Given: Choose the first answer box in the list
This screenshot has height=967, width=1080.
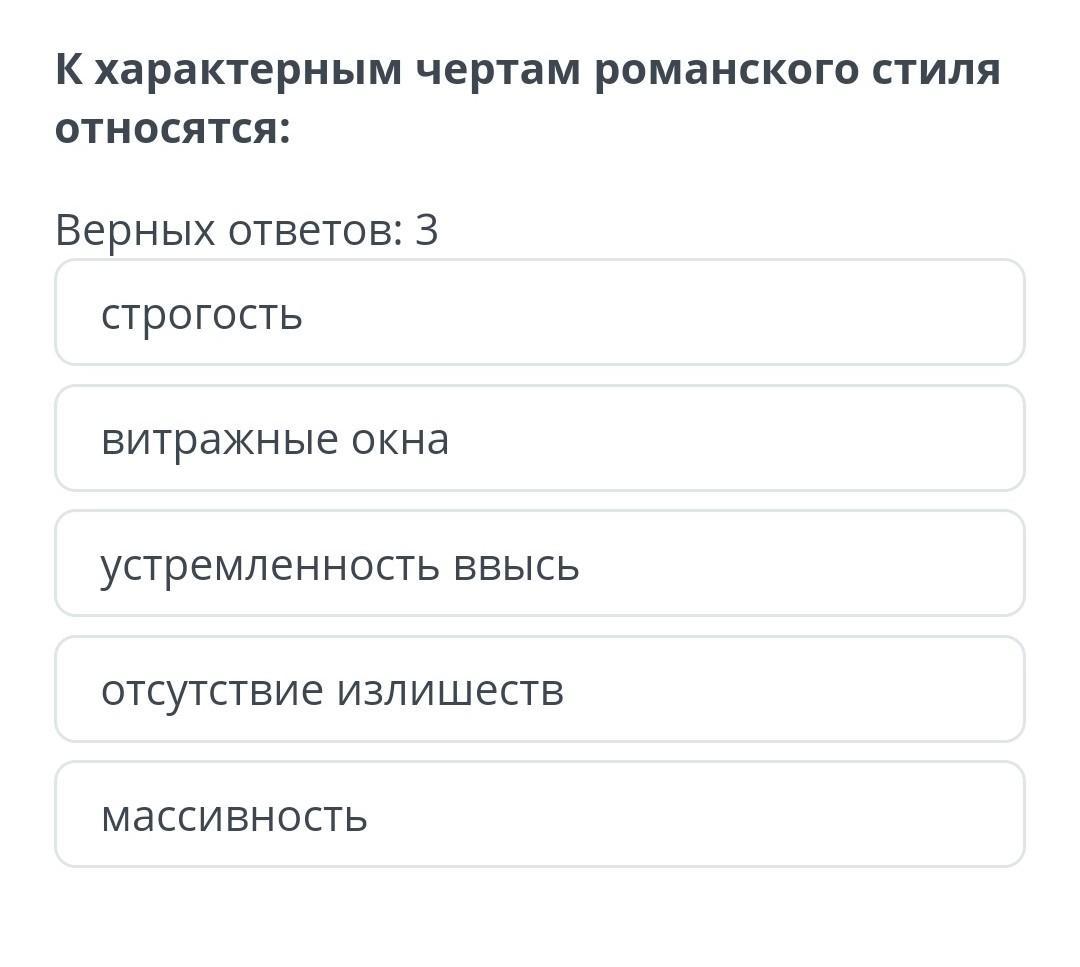Looking at the screenshot, I should tap(540, 313).
